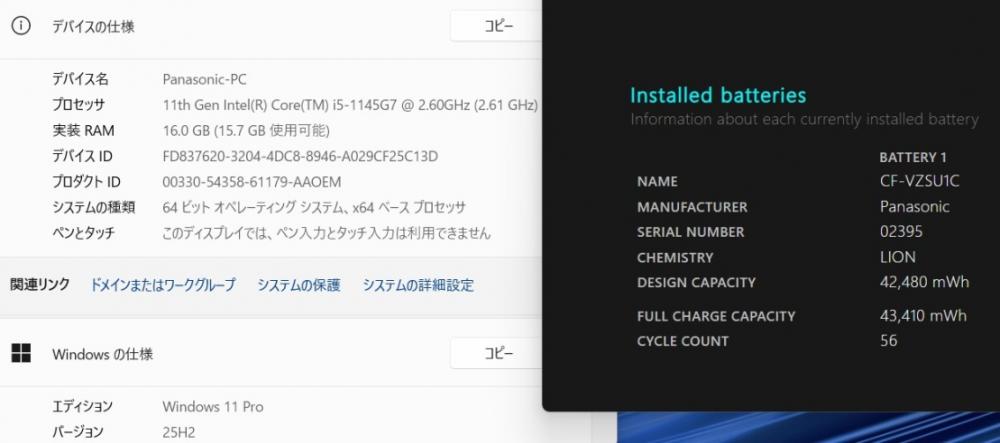Click the Windows logo icon beside Windows の仕様

click(x=21, y=354)
